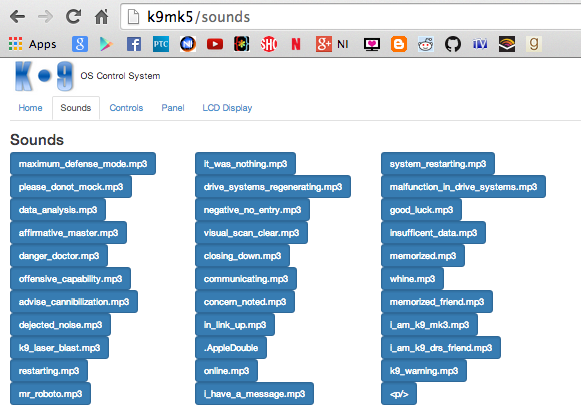Go to the Panel tab

point(173,108)
